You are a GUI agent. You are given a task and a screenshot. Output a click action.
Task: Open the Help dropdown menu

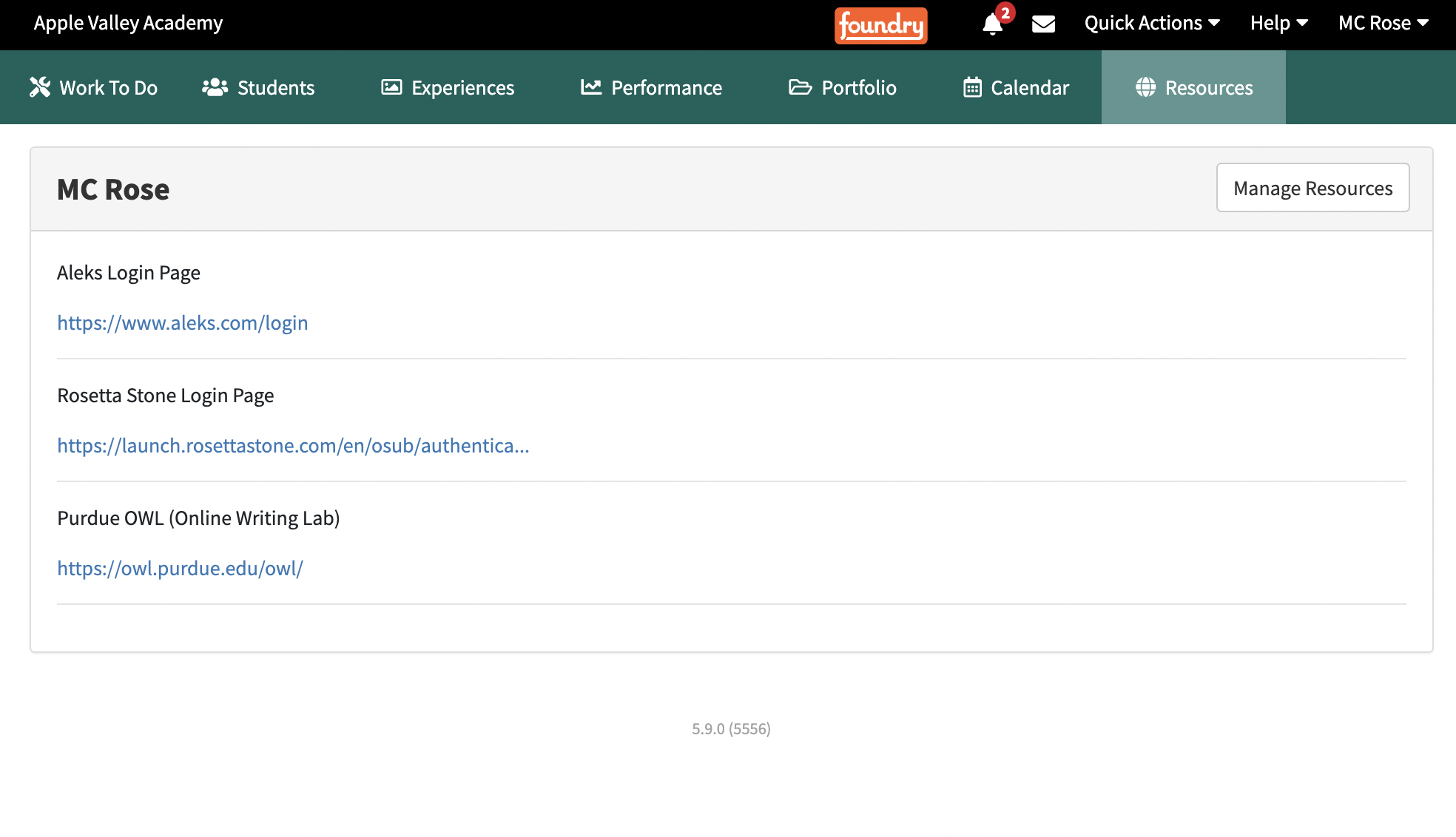tap(1279, 23)
